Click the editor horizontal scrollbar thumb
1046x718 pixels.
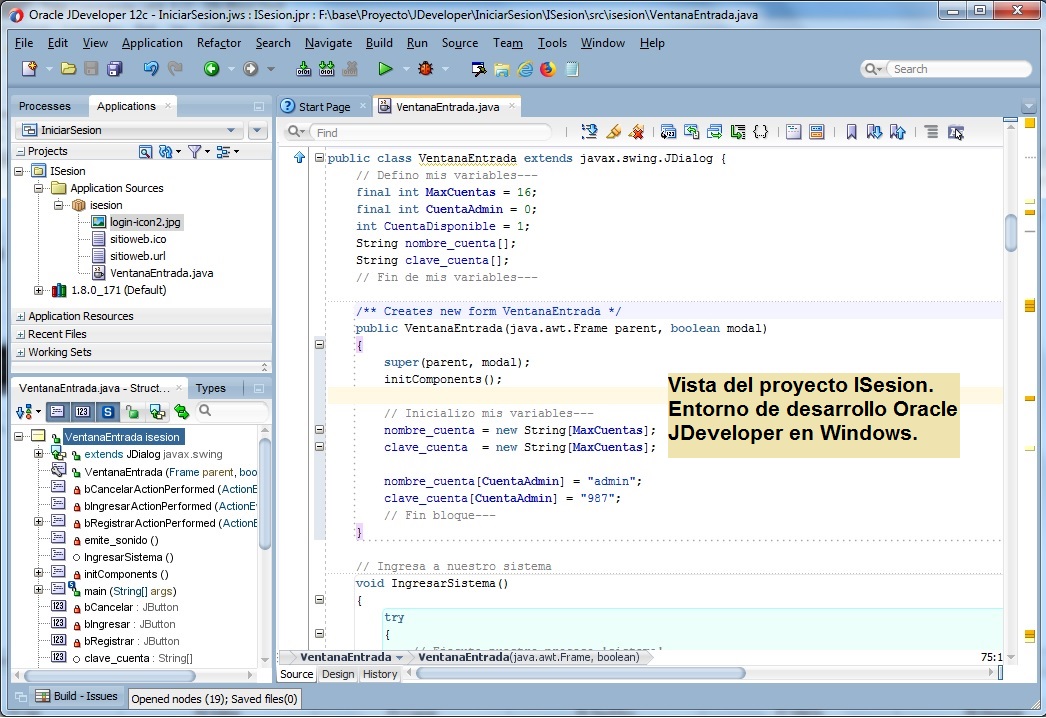pos(580,674)
